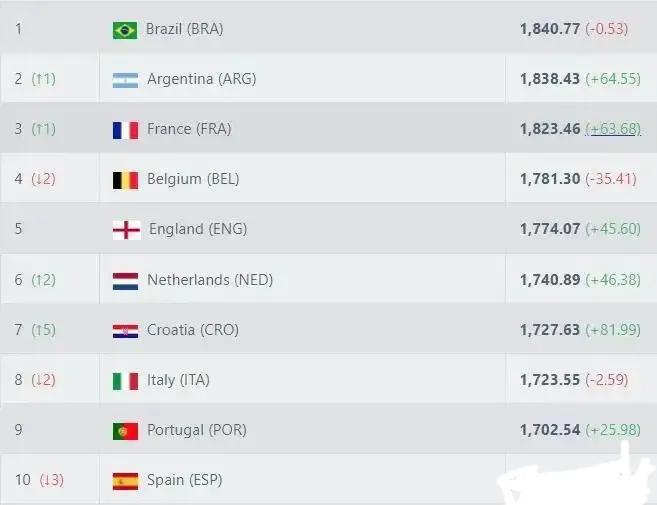Click Spain's down 3 rank change indicator
This screenshot has height=505, width=657.
point(51,480)
